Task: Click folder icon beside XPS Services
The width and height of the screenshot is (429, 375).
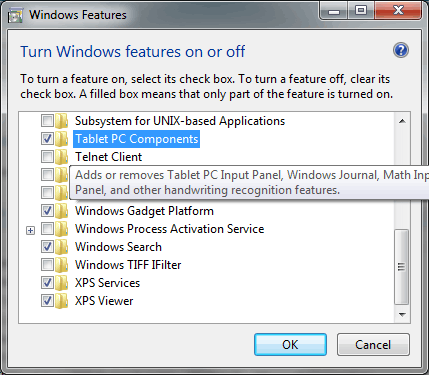Action: [x=62, y=283]
